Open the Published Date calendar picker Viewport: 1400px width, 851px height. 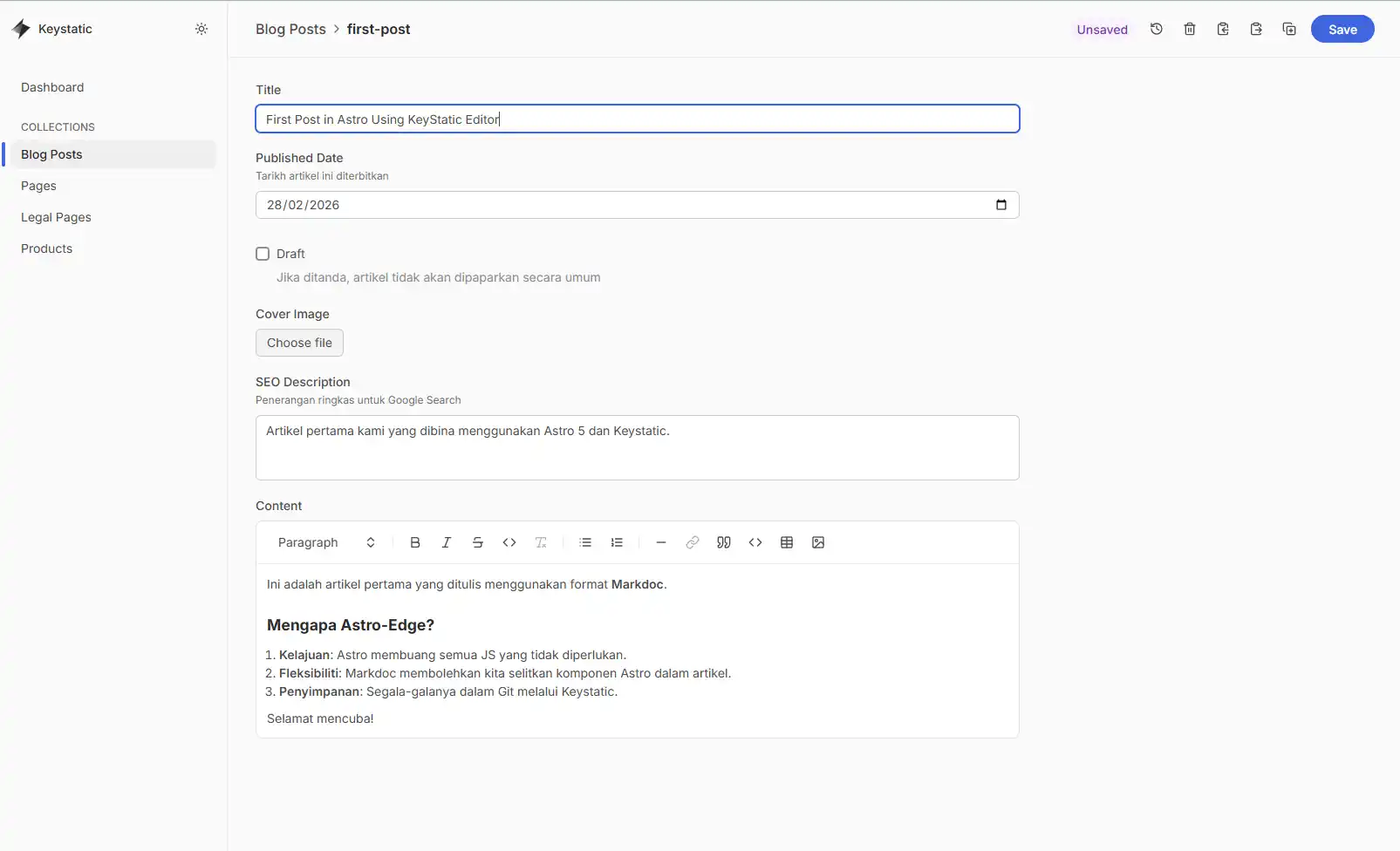[x=1001, y=205]
